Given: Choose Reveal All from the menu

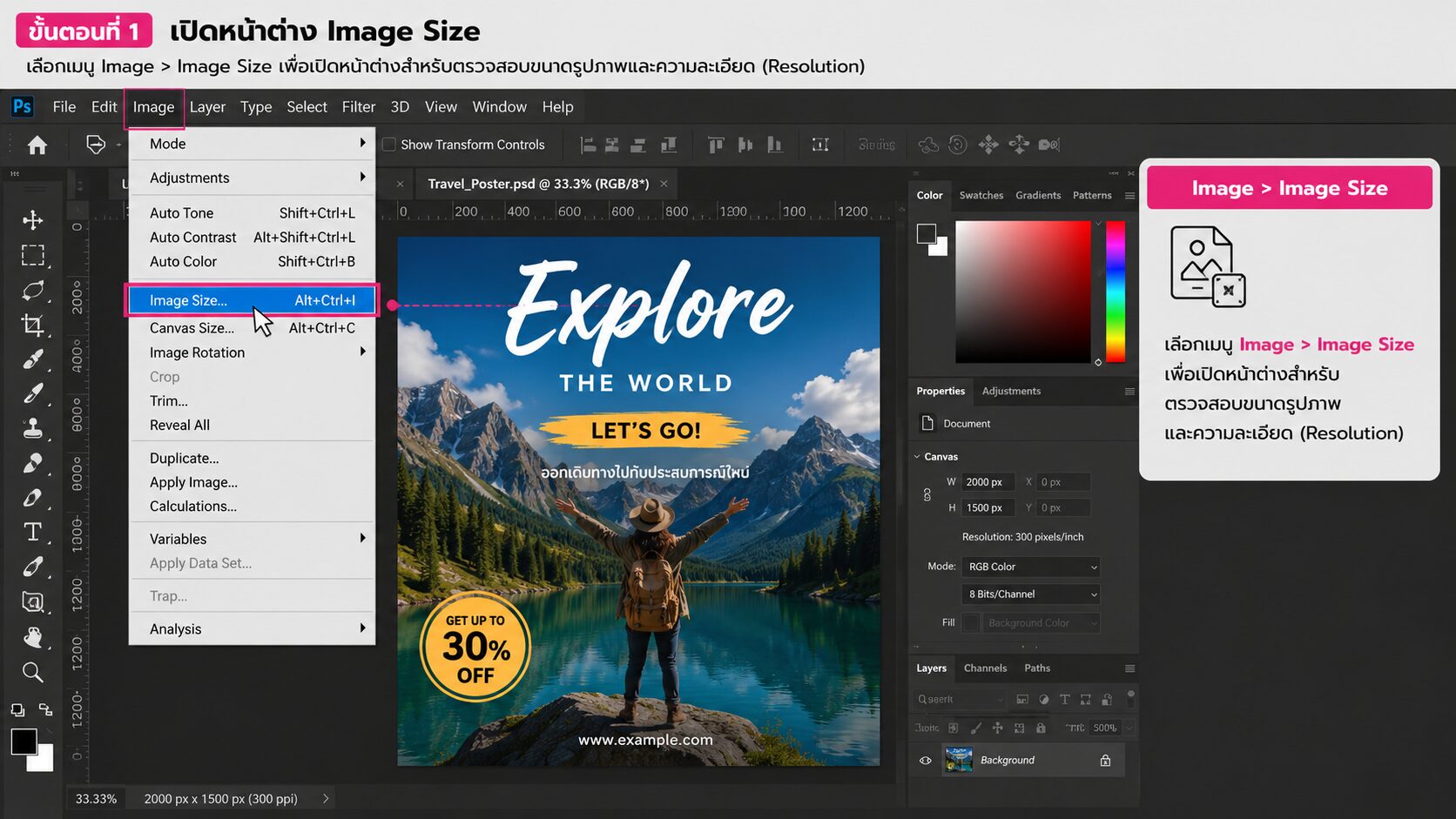Looking at the screenshot, I should (x=253, y=426).
